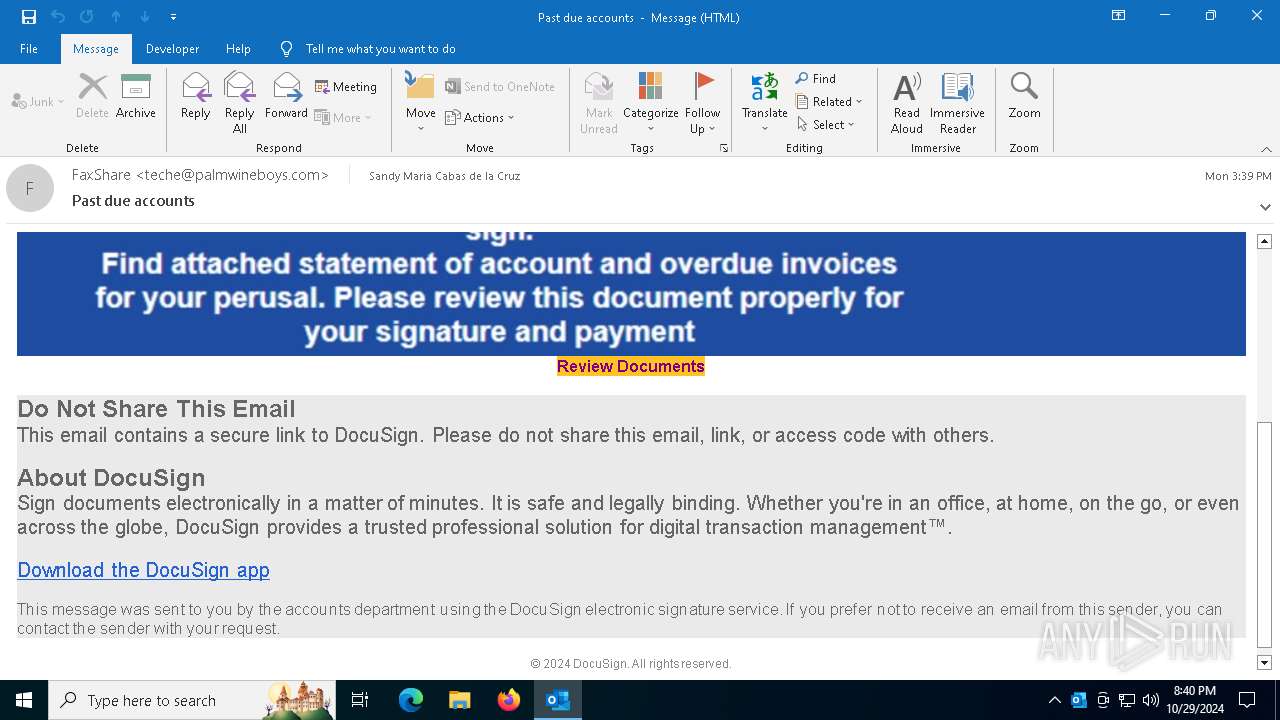Screen dimensions: 1280x720
Task: Save the message using the floppy icon
Action: point(29,17)
